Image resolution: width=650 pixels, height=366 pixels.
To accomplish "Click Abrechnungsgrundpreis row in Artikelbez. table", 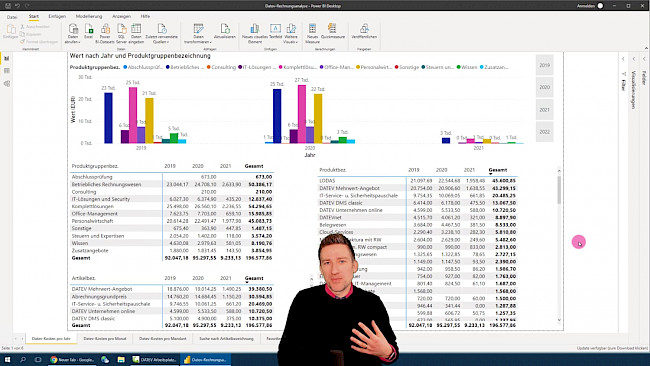I will tap(172, 296).
